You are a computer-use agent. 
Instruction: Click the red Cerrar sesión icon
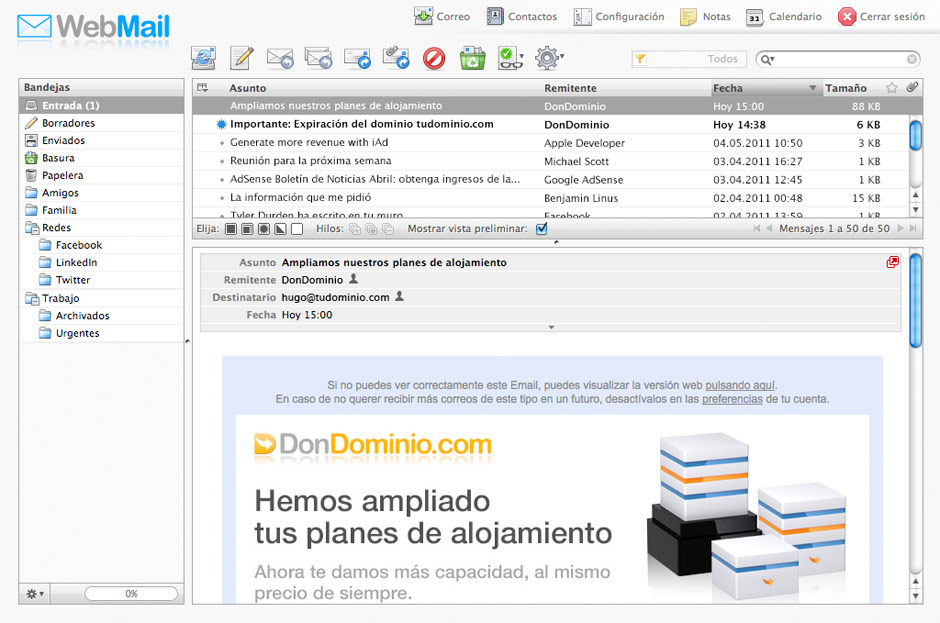[846, 17]
